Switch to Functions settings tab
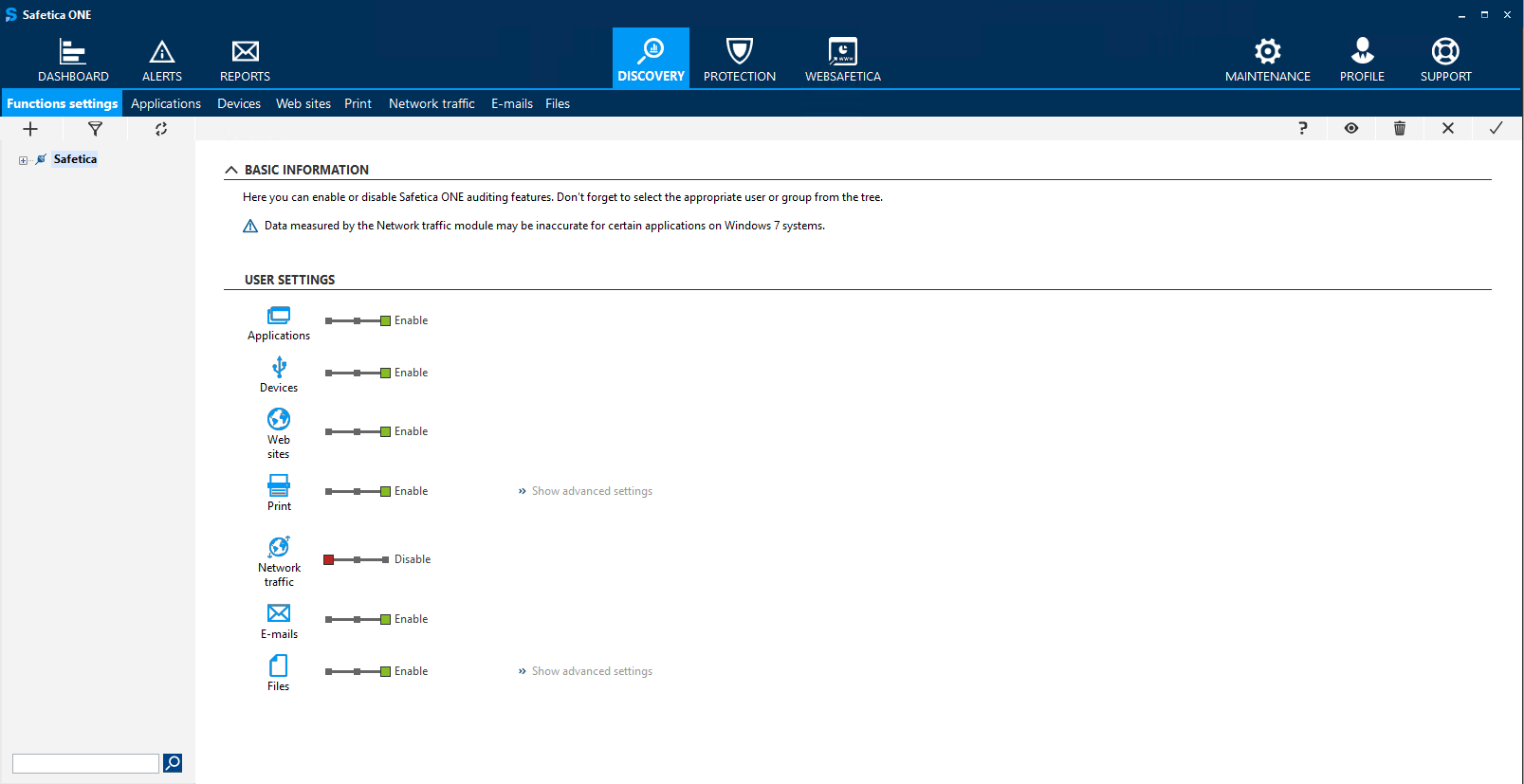Image resolution: width=1524 pixels, height=784 pixels. pos(62,103)
